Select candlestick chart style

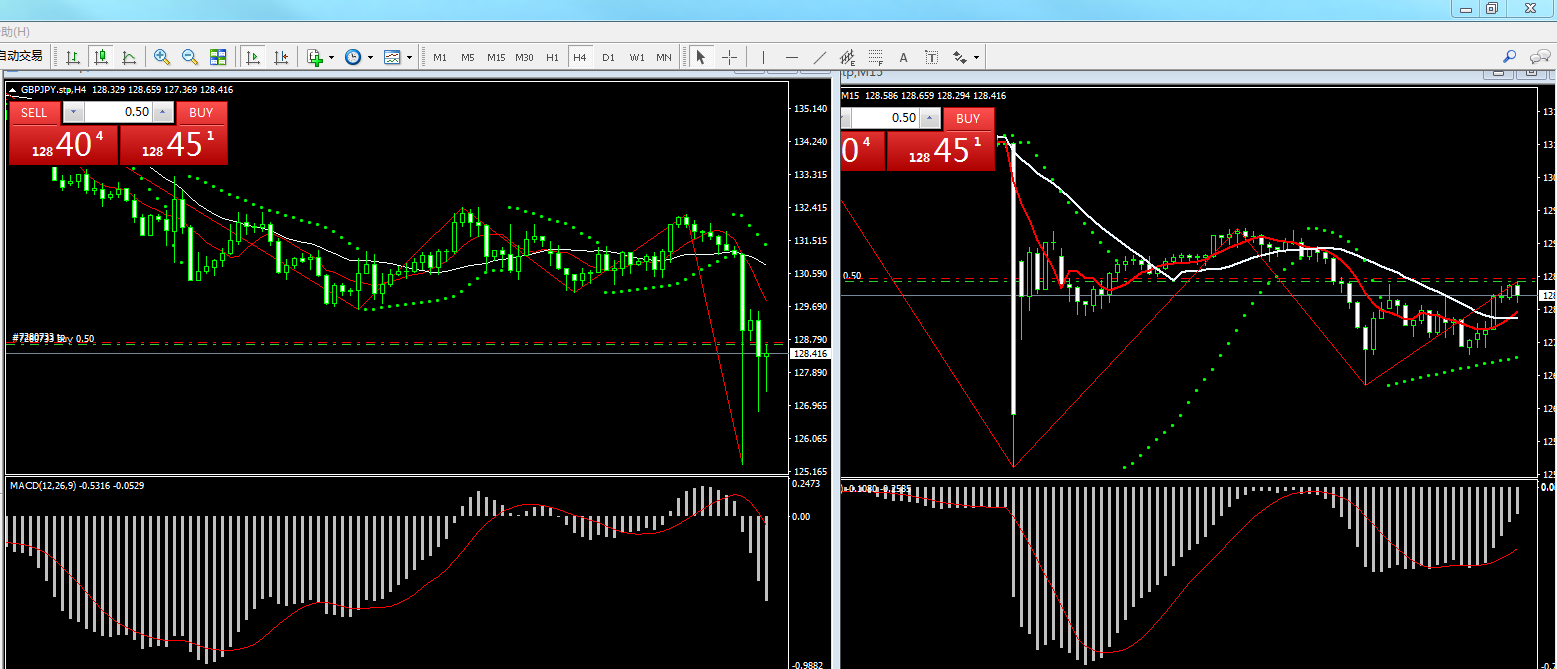pyautogui.click(x=101, y=57)
